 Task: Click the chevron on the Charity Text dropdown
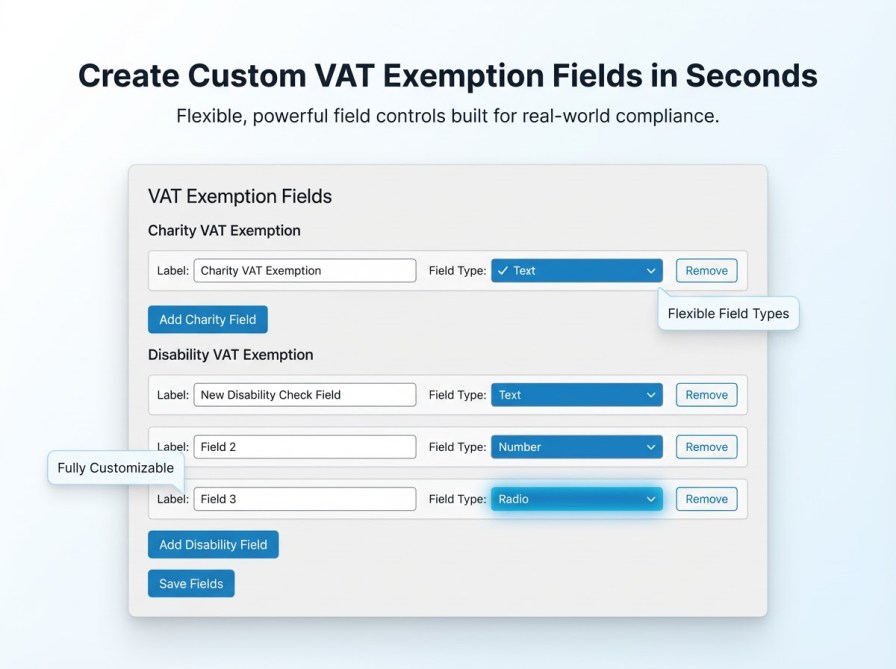(652, 270)
